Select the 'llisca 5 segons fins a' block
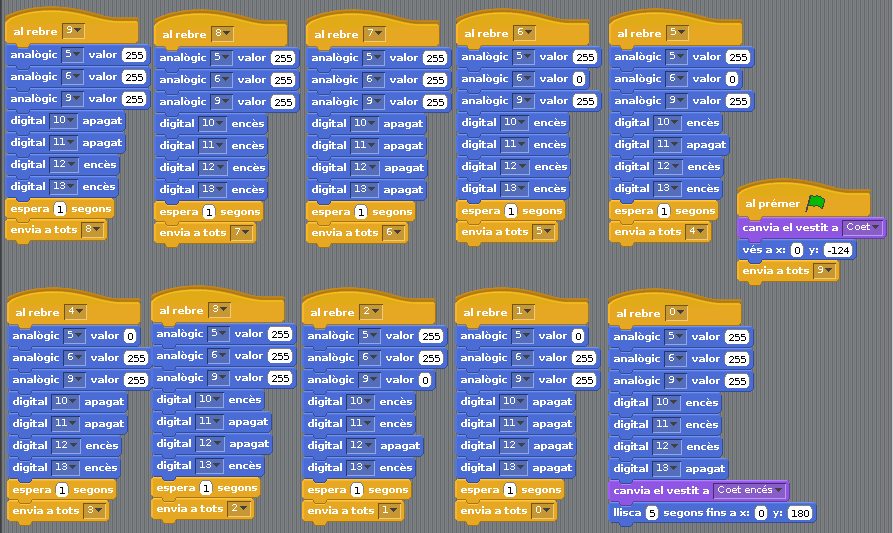This screenshot has width=893, height=533. point(712,513)
